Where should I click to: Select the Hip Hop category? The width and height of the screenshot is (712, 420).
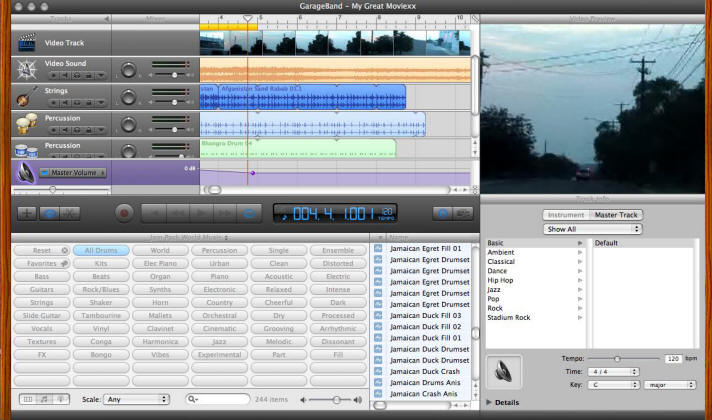pos(535,280)
